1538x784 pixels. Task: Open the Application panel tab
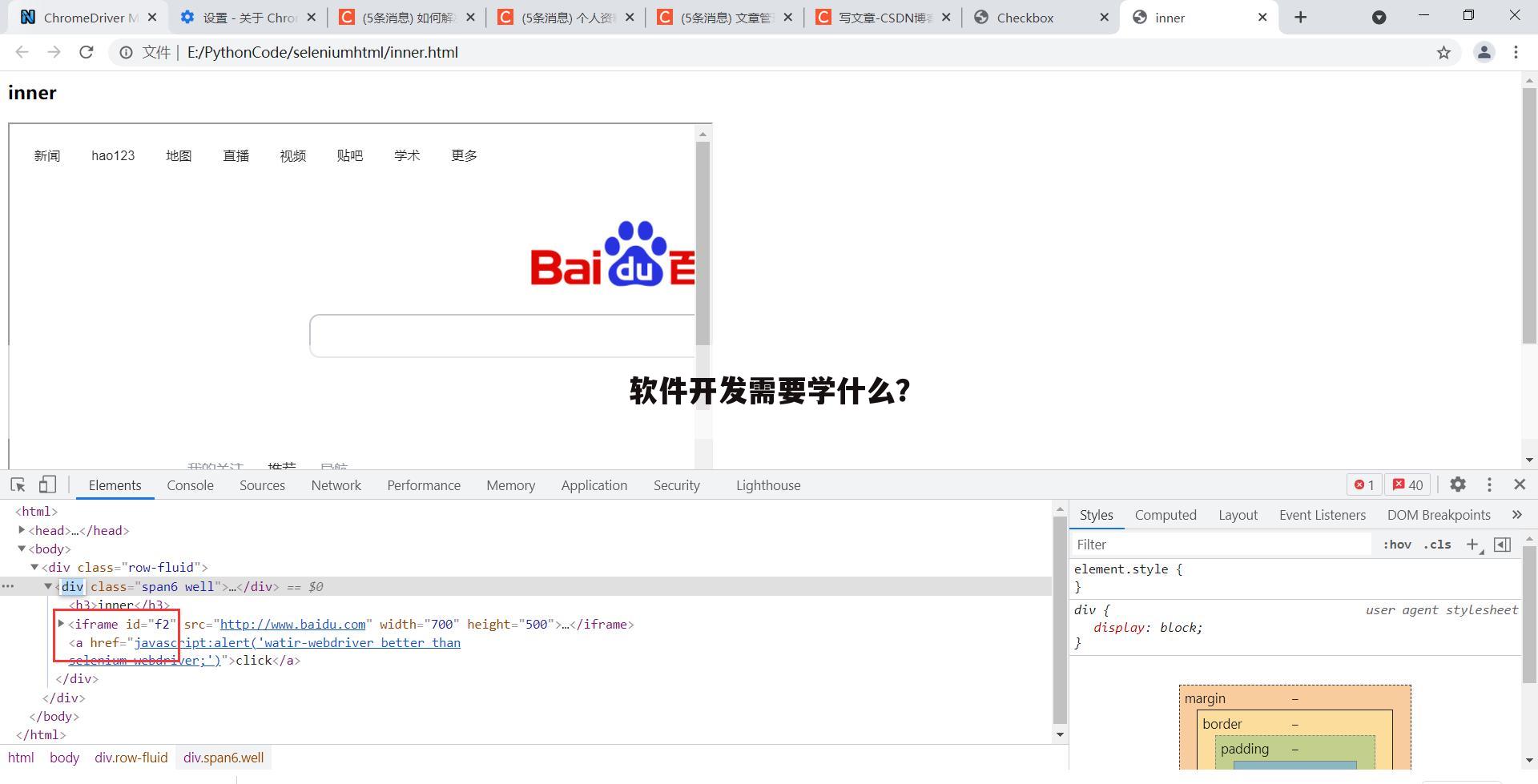pos(594,484)
